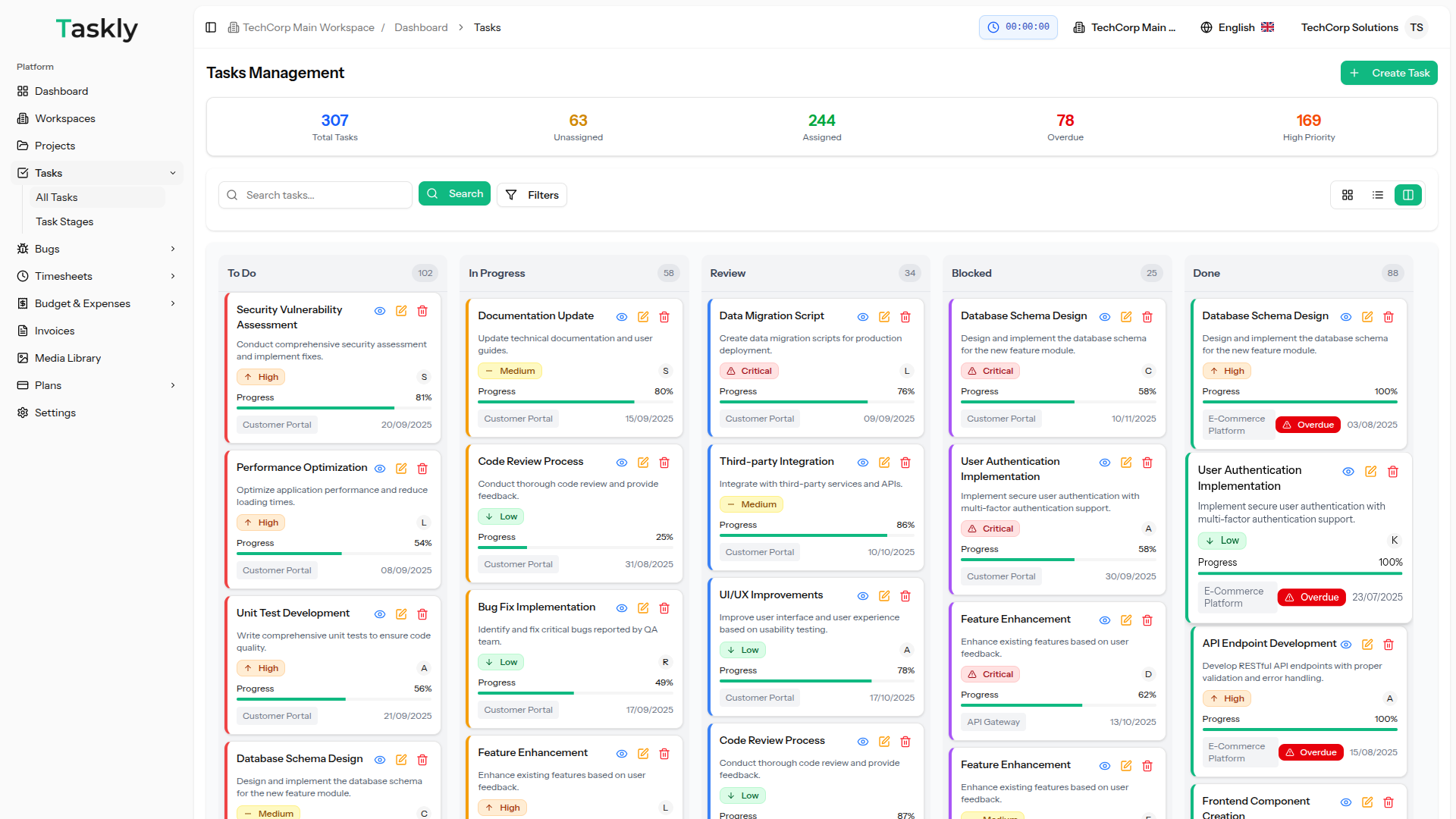1456x819 pixels.
Task: Go to Media Library in sidebar
Action: click(x=67, y=358)
